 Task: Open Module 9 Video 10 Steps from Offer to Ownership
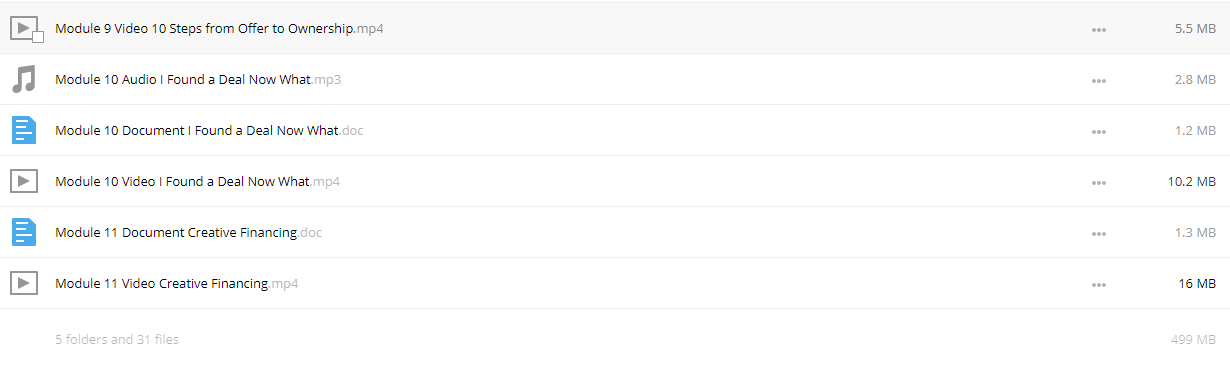pyautogui.click(x=219, y=29)
